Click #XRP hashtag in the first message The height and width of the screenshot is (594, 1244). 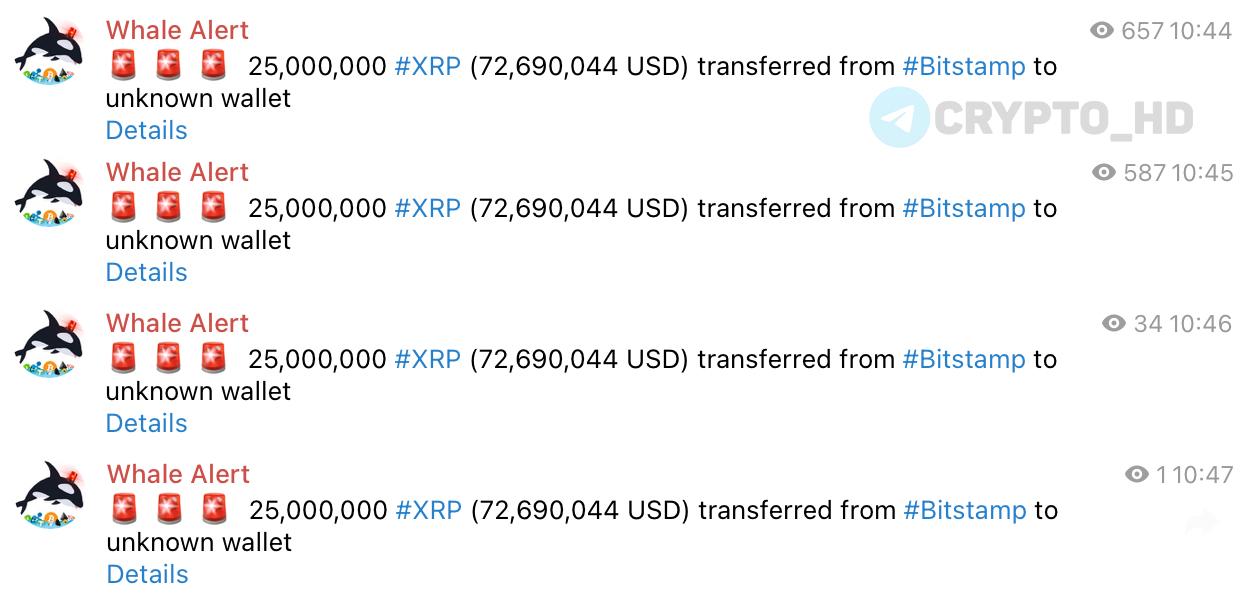click(428, 67)
